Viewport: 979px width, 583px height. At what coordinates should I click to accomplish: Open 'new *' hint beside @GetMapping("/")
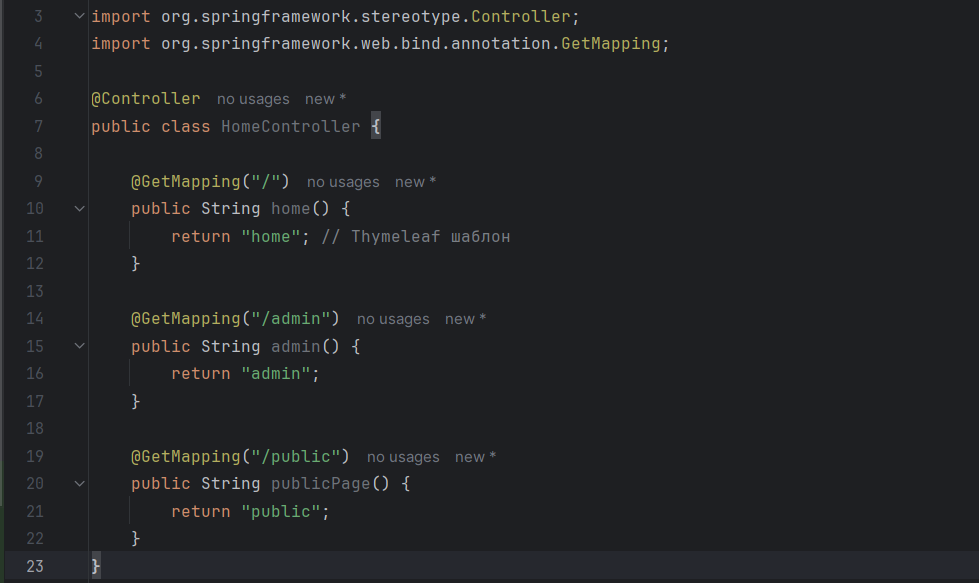point(415,182)
